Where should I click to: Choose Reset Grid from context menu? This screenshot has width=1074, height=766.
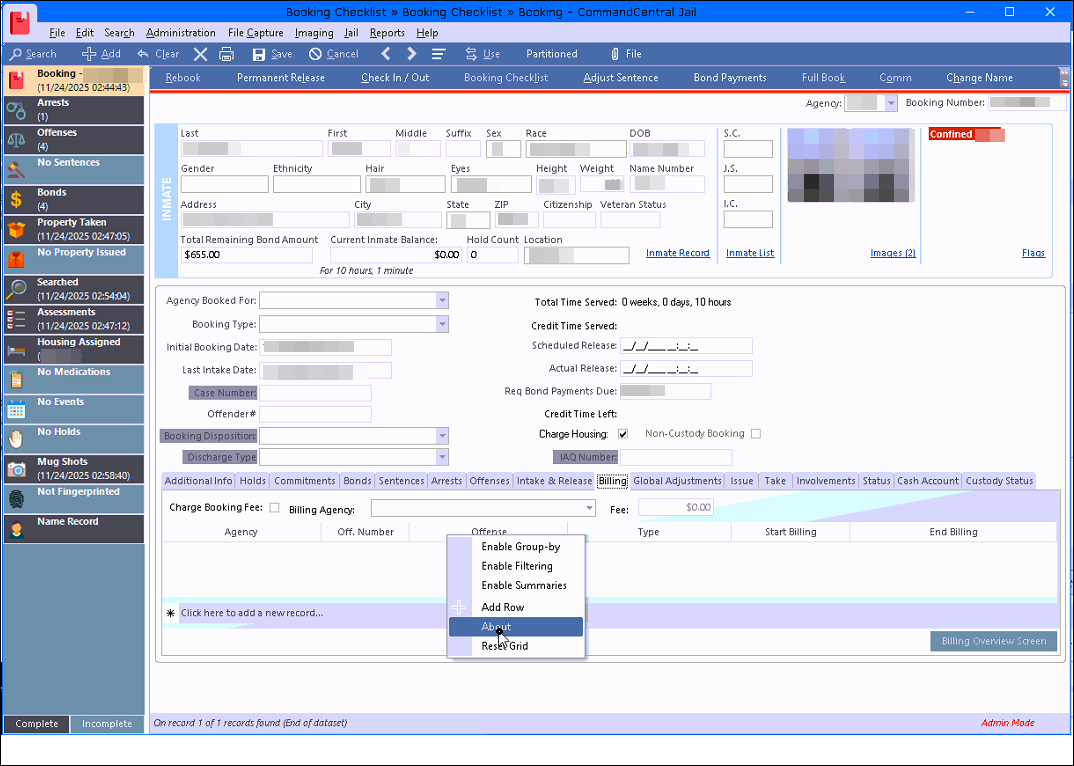(516, 646)
